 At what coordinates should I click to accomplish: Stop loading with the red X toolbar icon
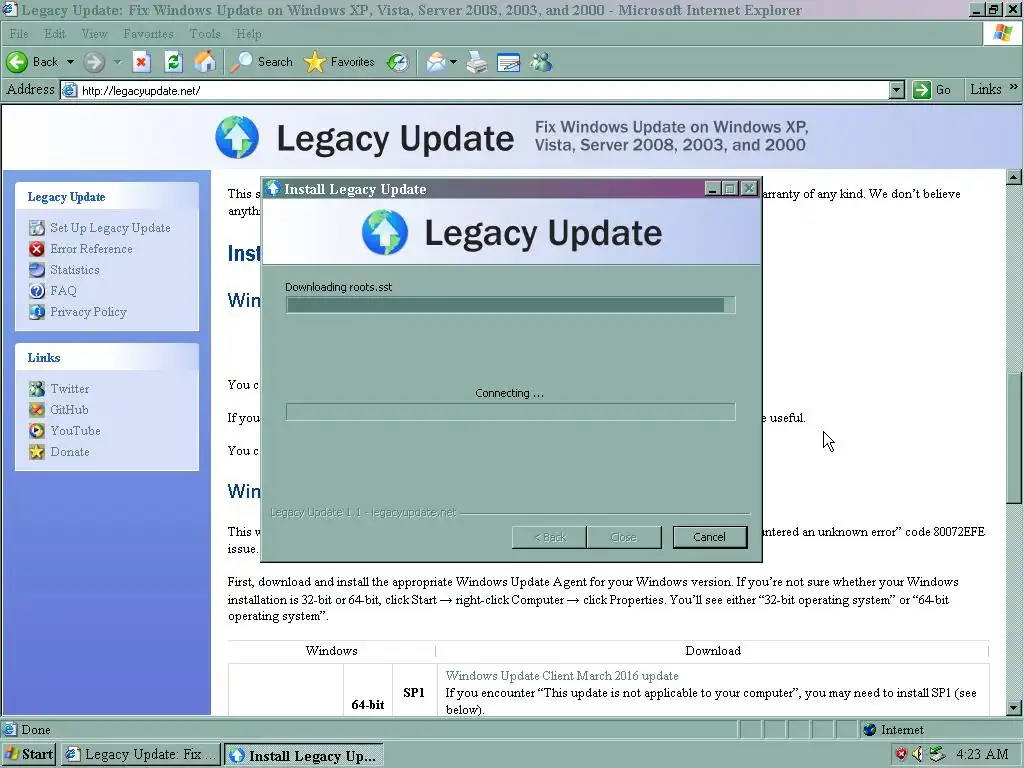coord(141,62)
